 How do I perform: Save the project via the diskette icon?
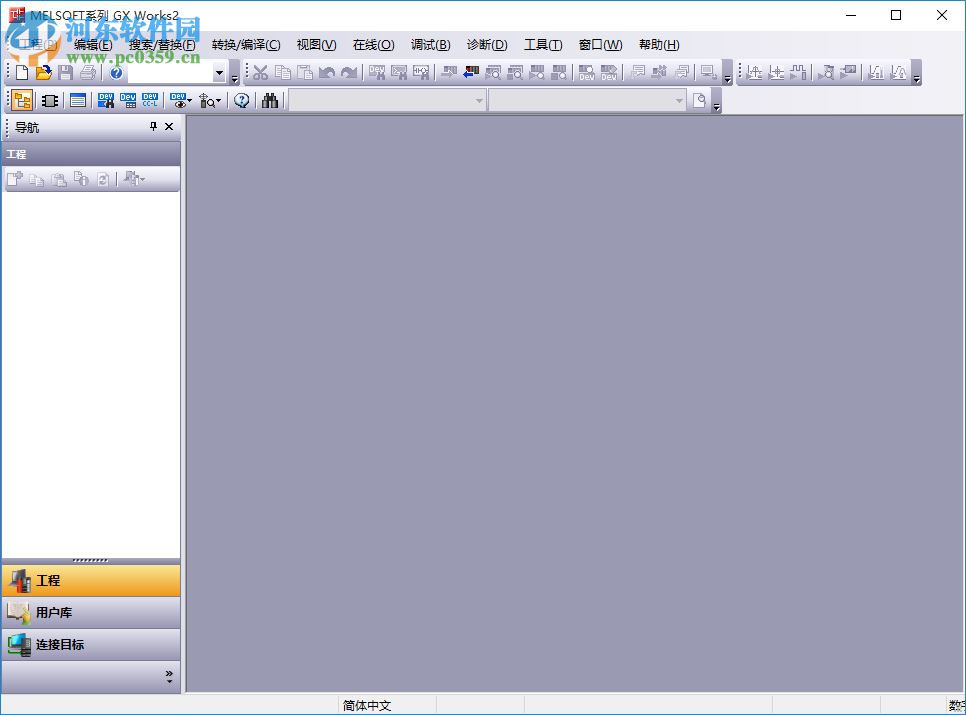pos(66,72)
